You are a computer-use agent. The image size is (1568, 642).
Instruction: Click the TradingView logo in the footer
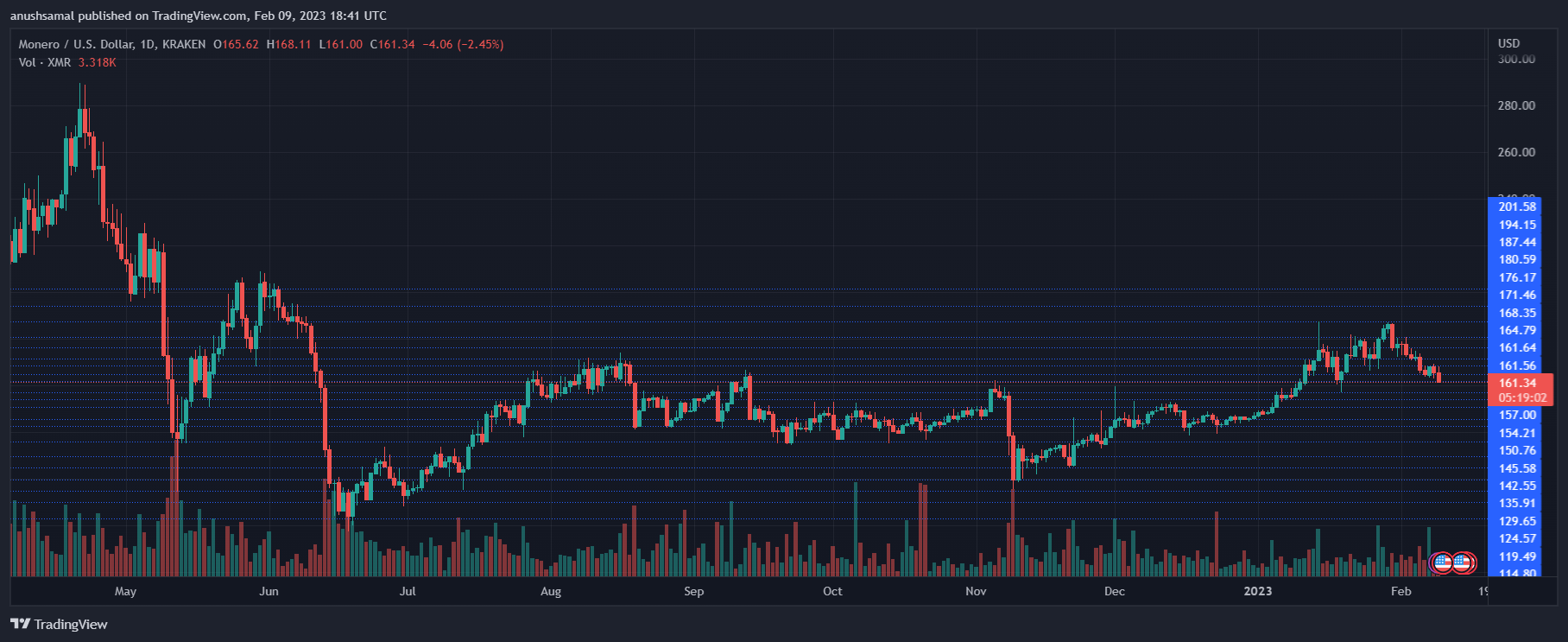(59, 624)
